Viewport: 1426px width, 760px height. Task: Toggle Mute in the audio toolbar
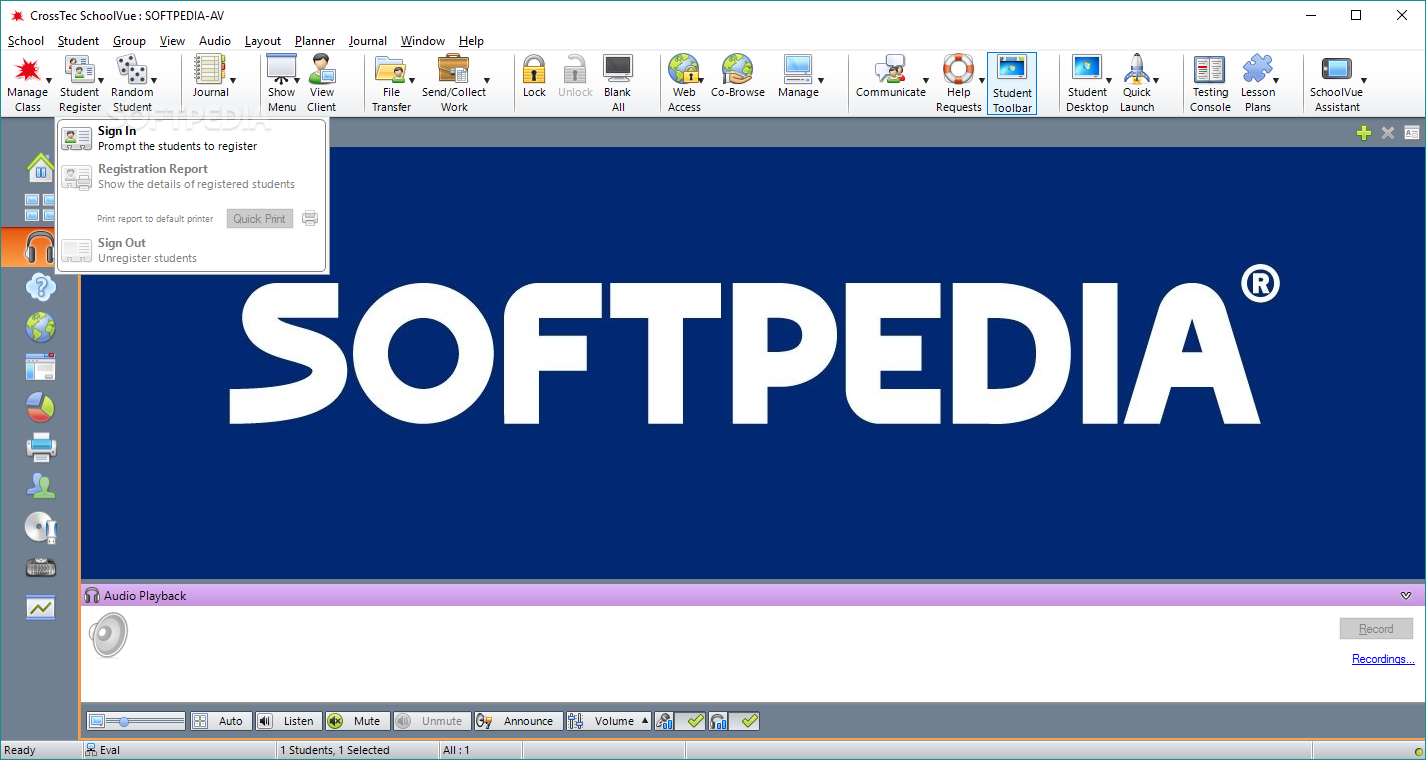(356, 721)
